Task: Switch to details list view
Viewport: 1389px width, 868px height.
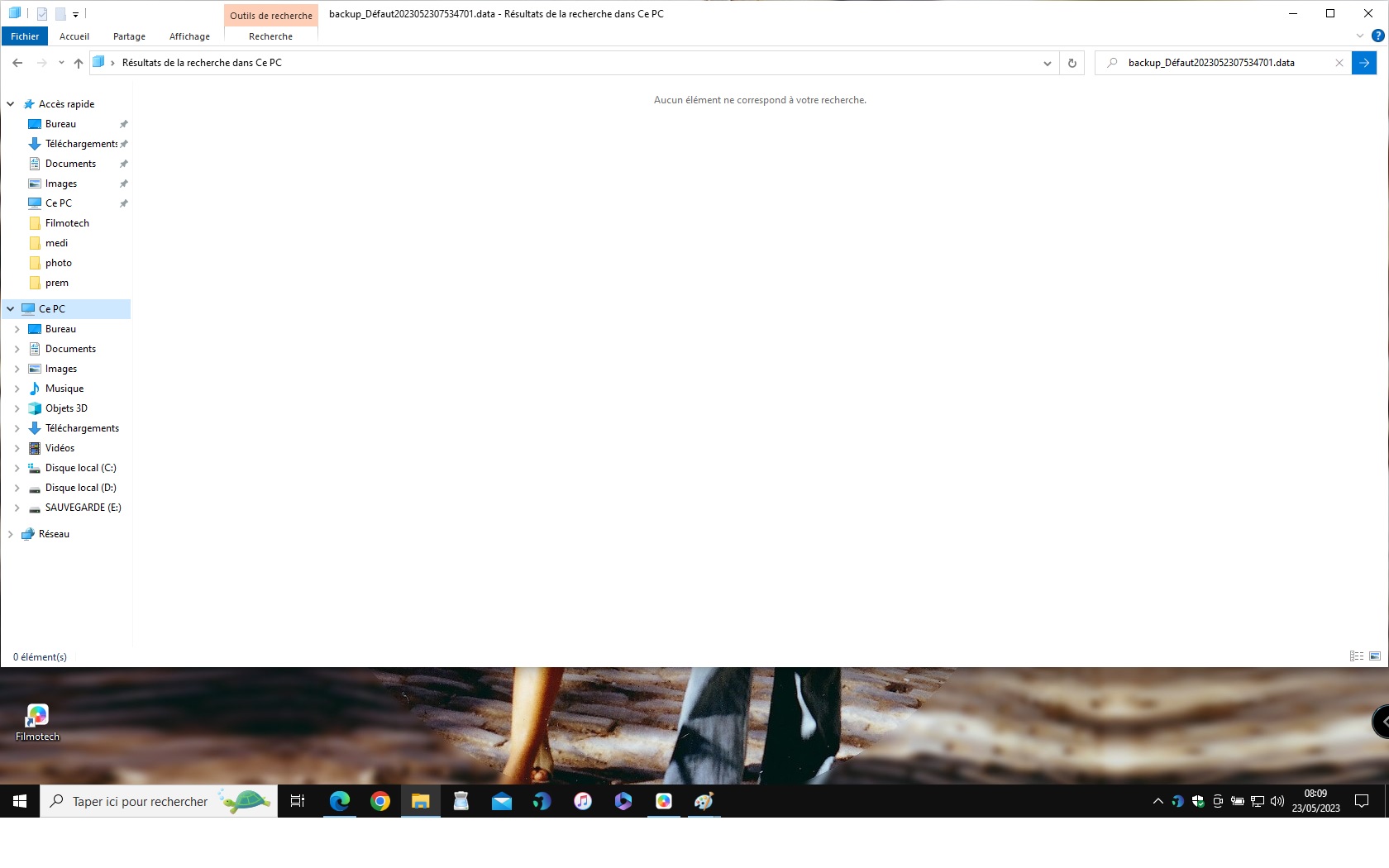Action: (1357, 656)
